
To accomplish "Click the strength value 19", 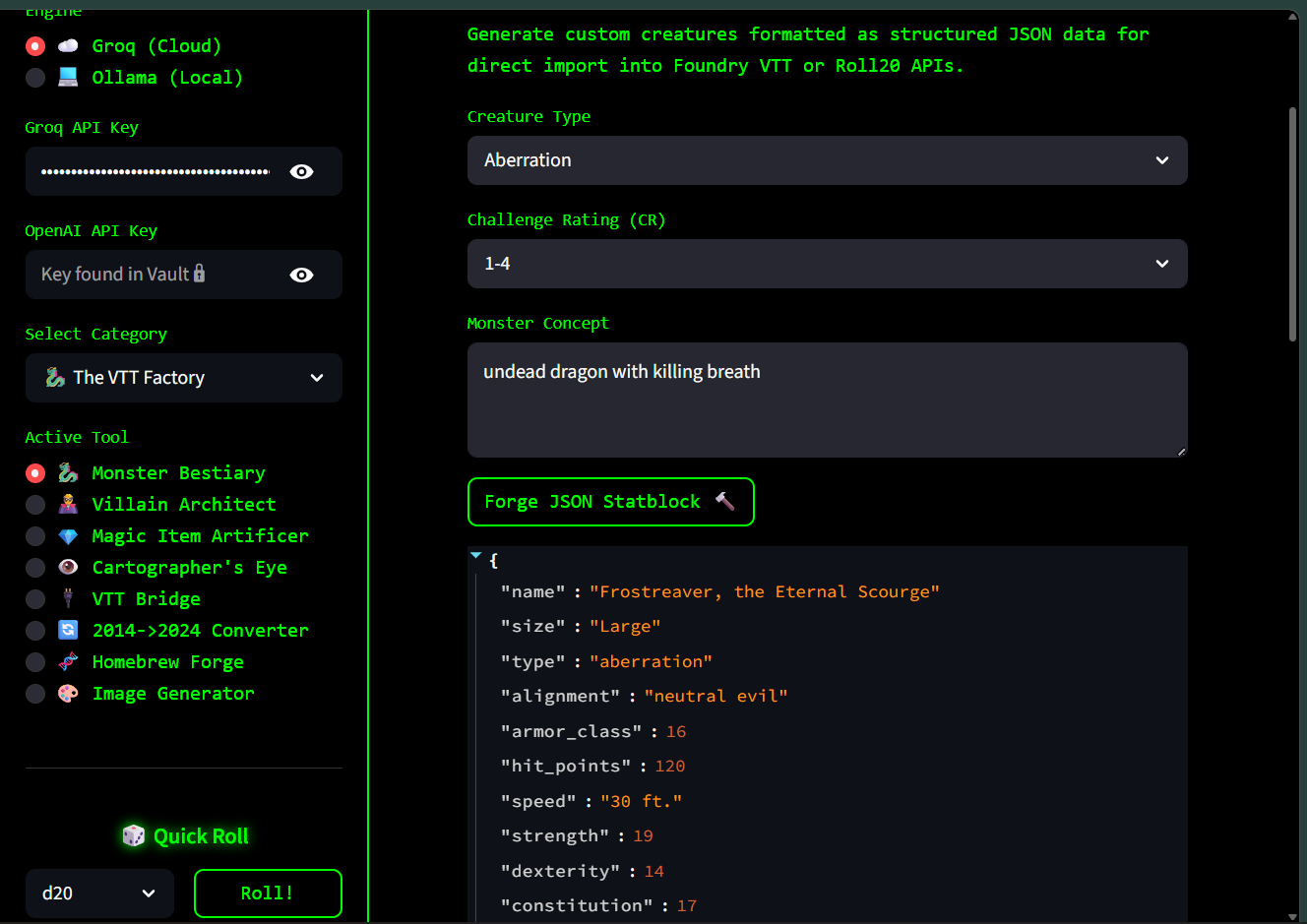I will [643, 835].
